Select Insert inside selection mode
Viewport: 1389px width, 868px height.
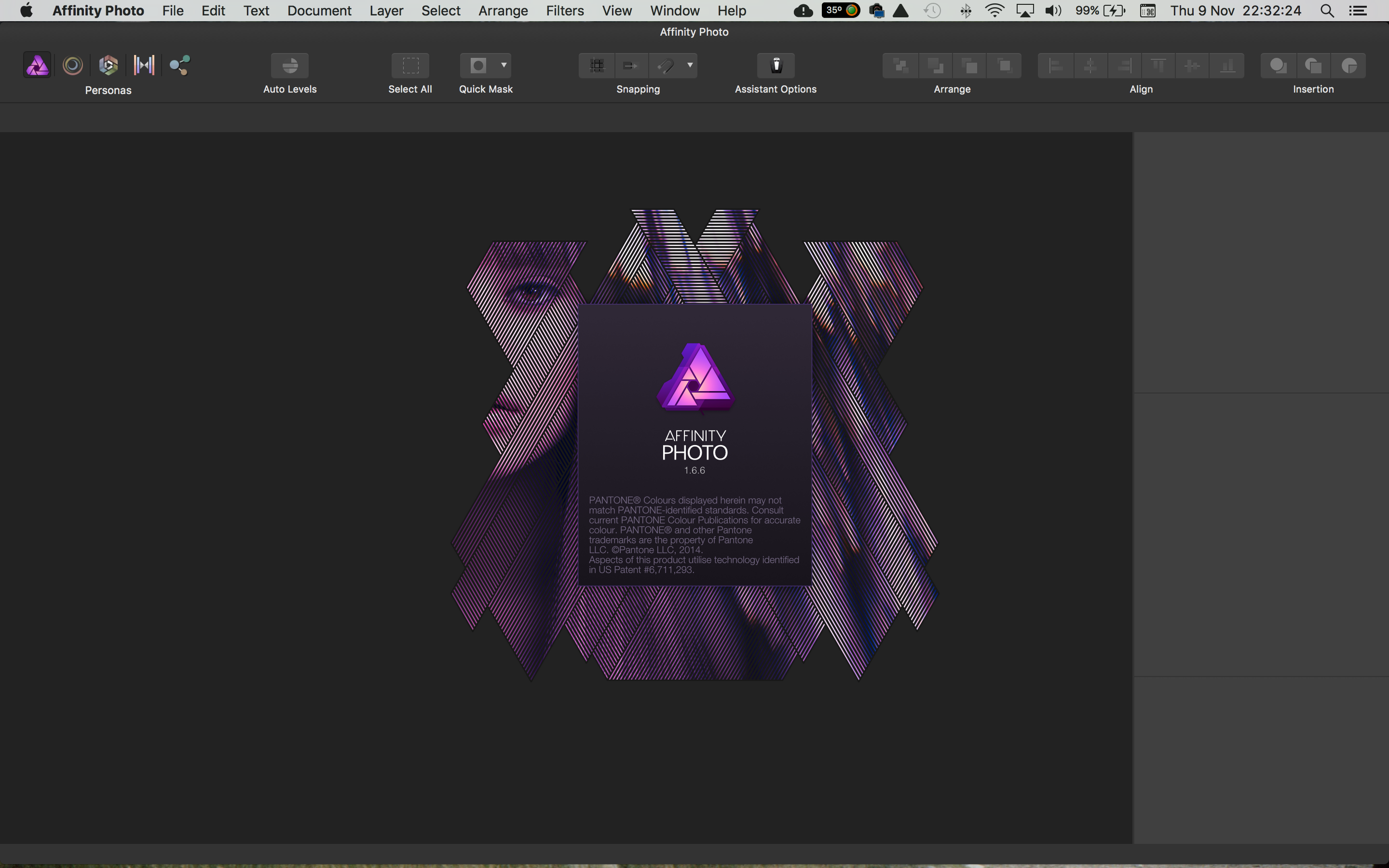(x=1348, y=66)
